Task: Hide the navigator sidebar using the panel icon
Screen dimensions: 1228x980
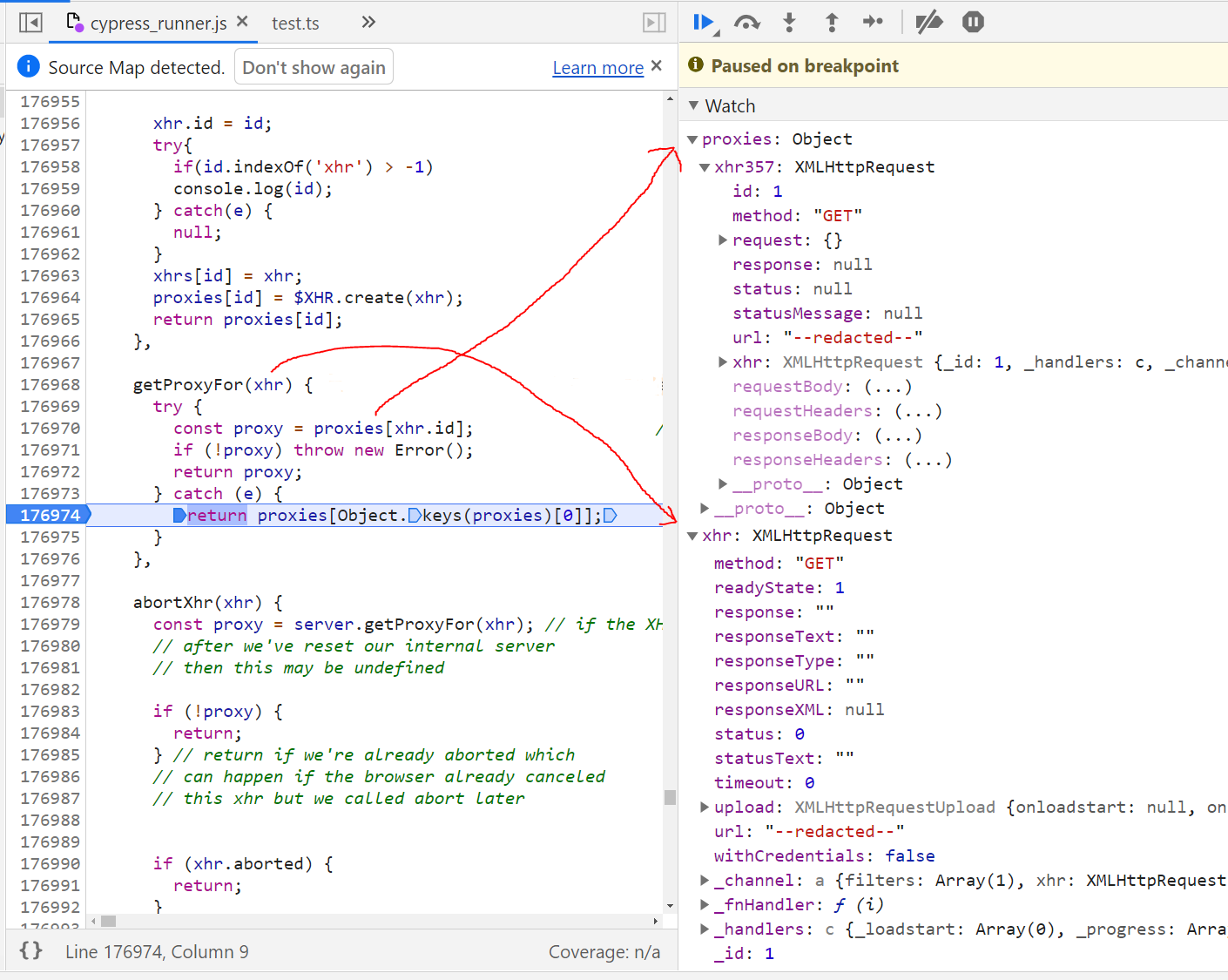Action: pos(30,22)
